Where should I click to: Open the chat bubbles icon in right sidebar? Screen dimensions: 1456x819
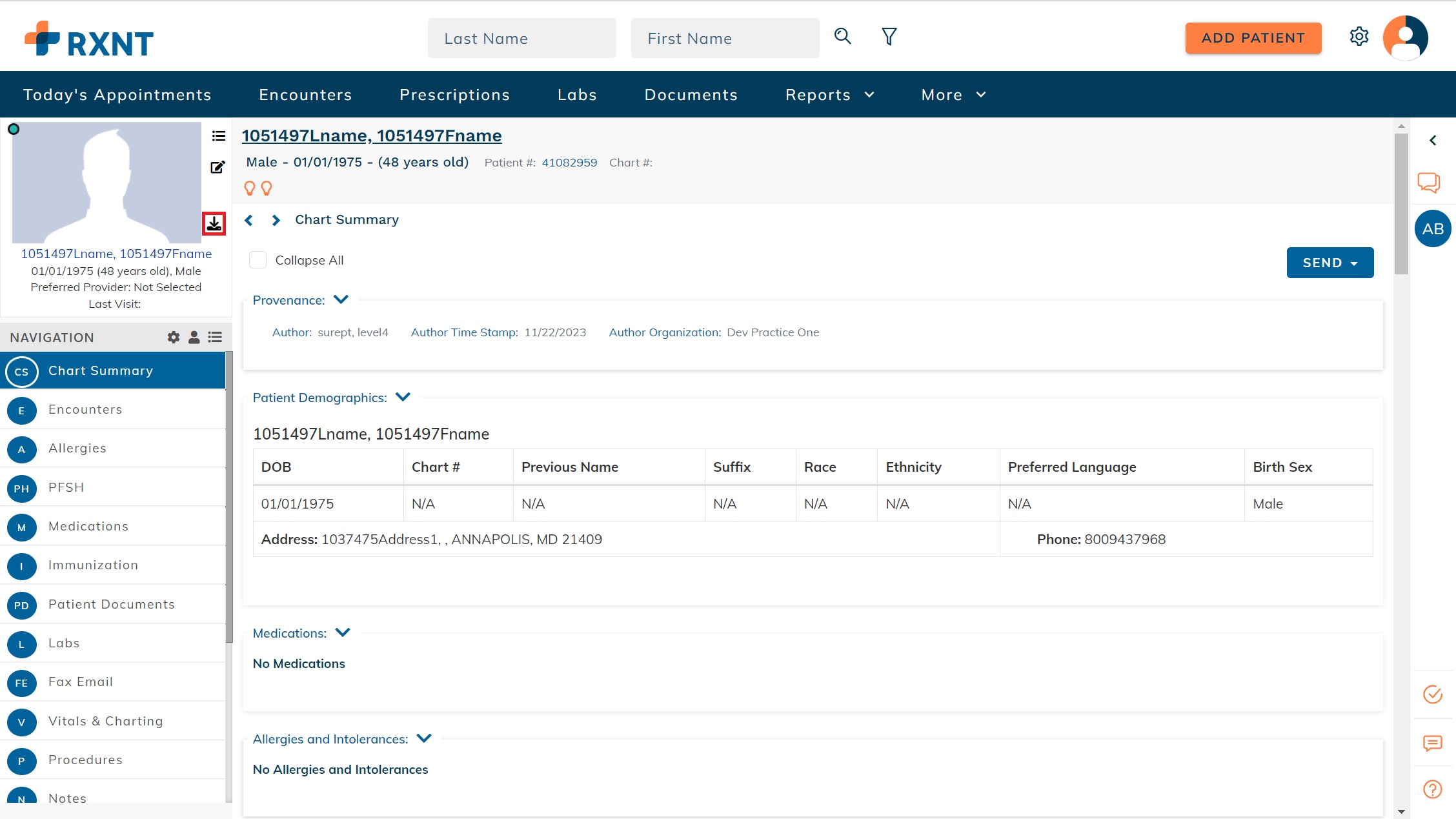coord(1428,183)
